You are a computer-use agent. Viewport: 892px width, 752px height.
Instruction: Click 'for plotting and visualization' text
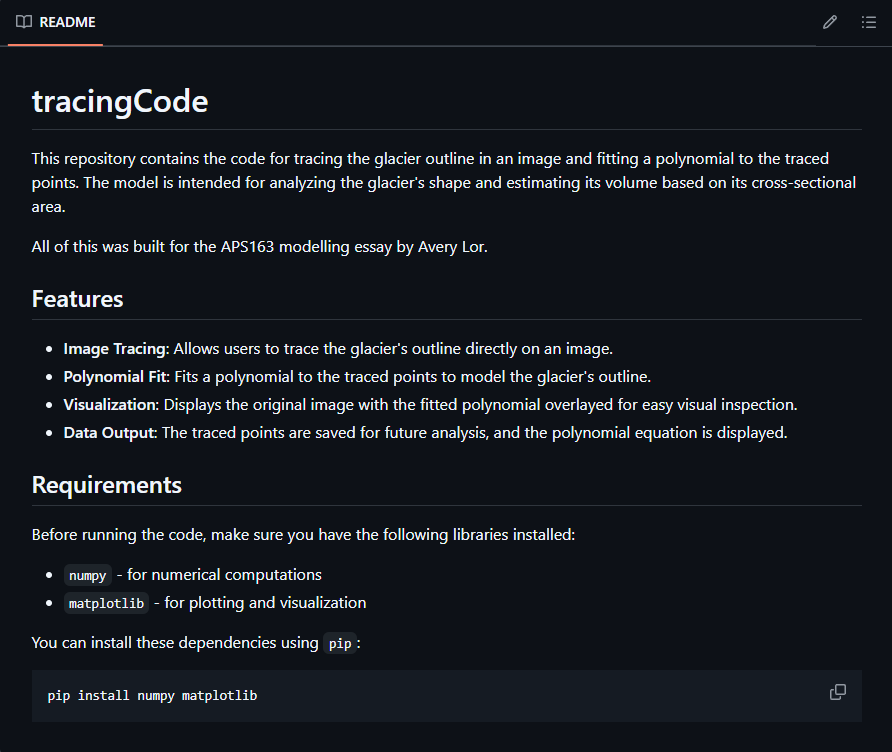pos(265,602)
